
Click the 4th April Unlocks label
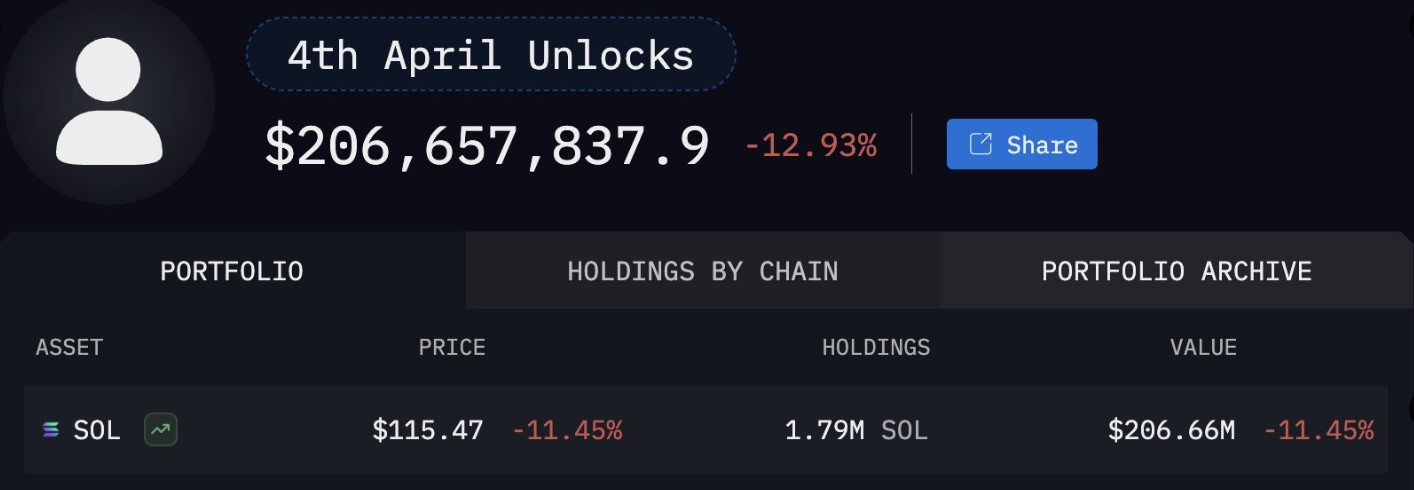(490, 55)
